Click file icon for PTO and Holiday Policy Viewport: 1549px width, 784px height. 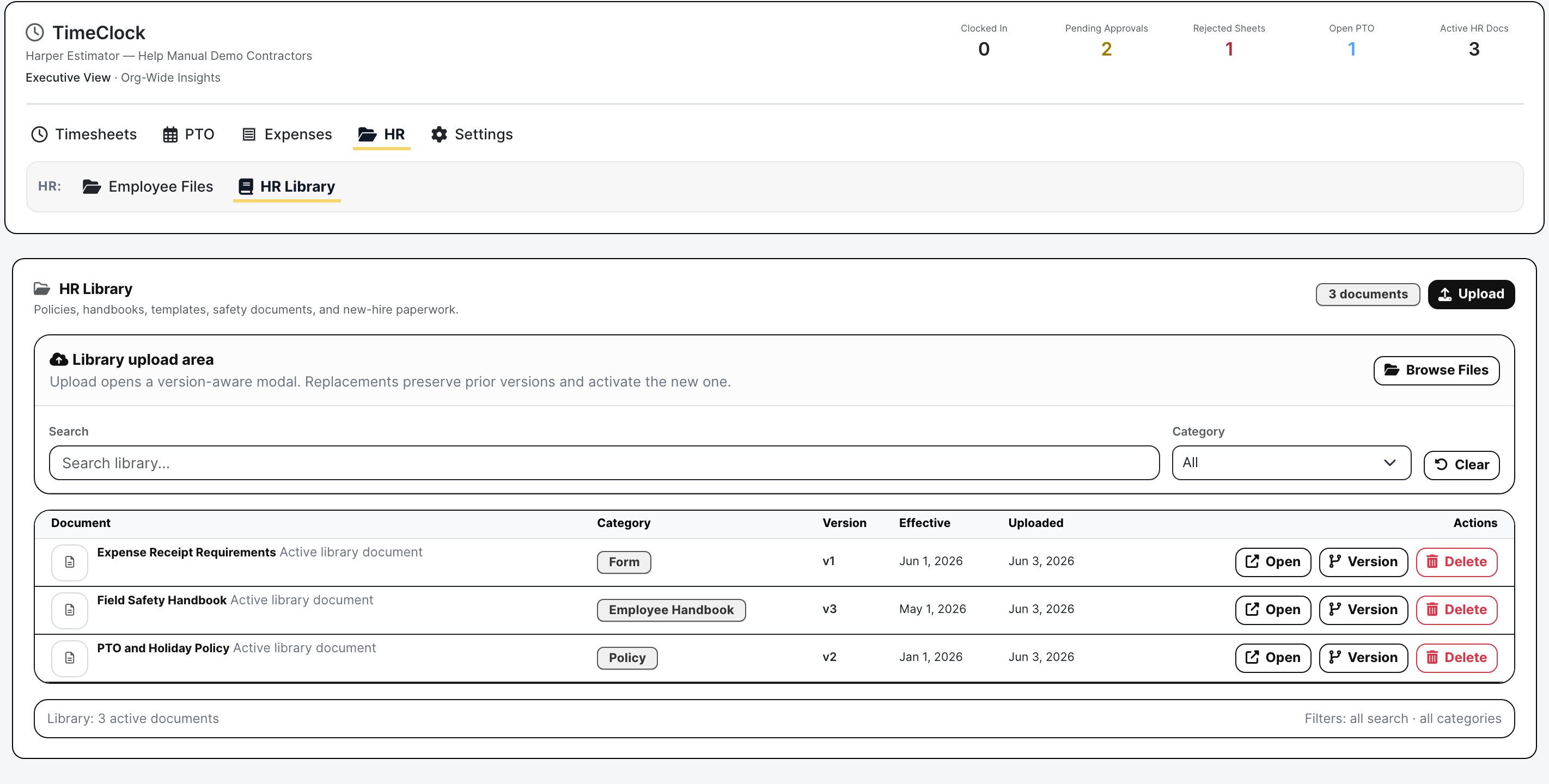tap(70, 658)
